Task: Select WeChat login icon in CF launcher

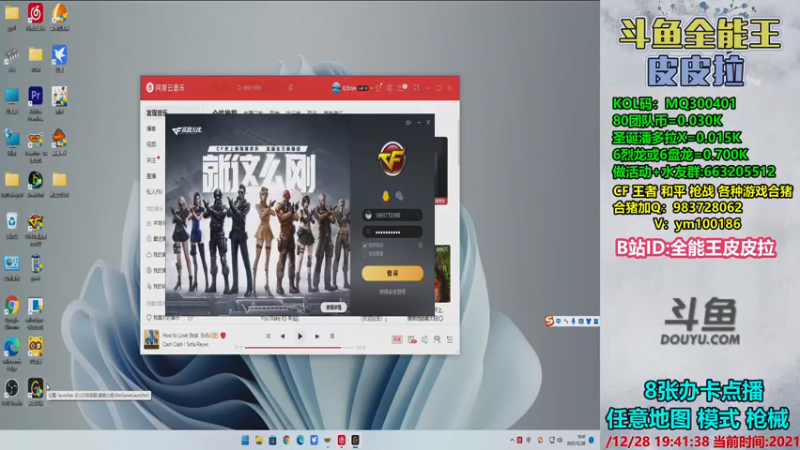Action: (399, 196)
